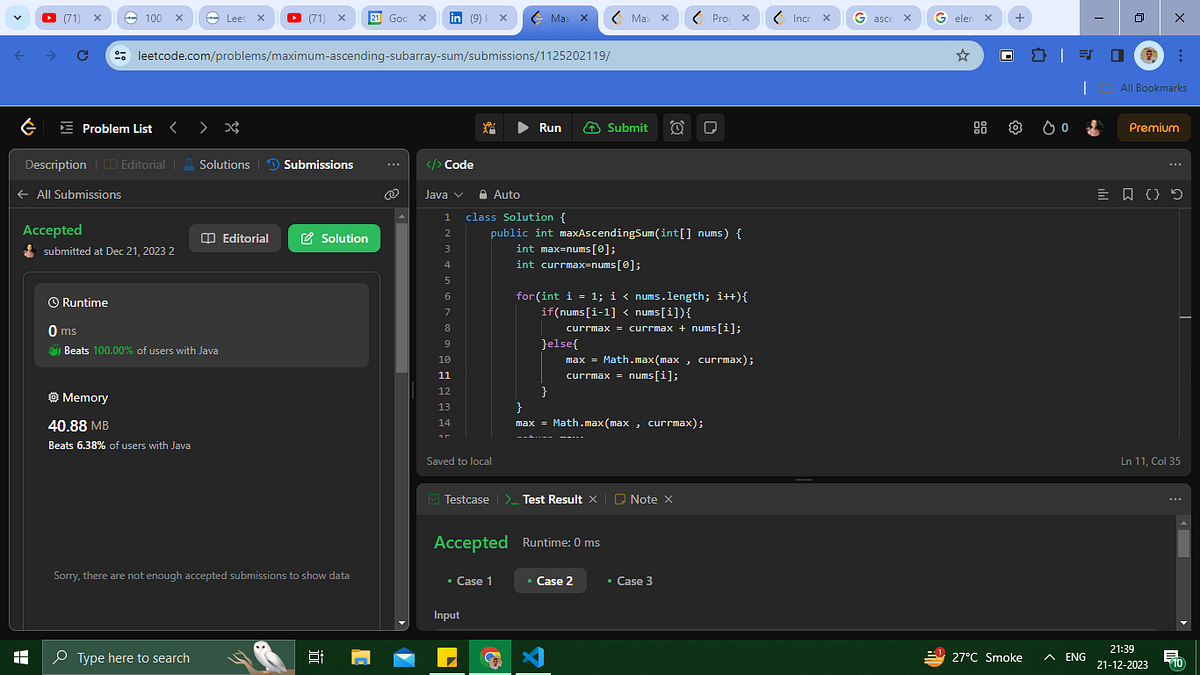Reset code with the revert arrow icon
Image resolution: width=1200 pixels, height=675 pixels.
1176,194
